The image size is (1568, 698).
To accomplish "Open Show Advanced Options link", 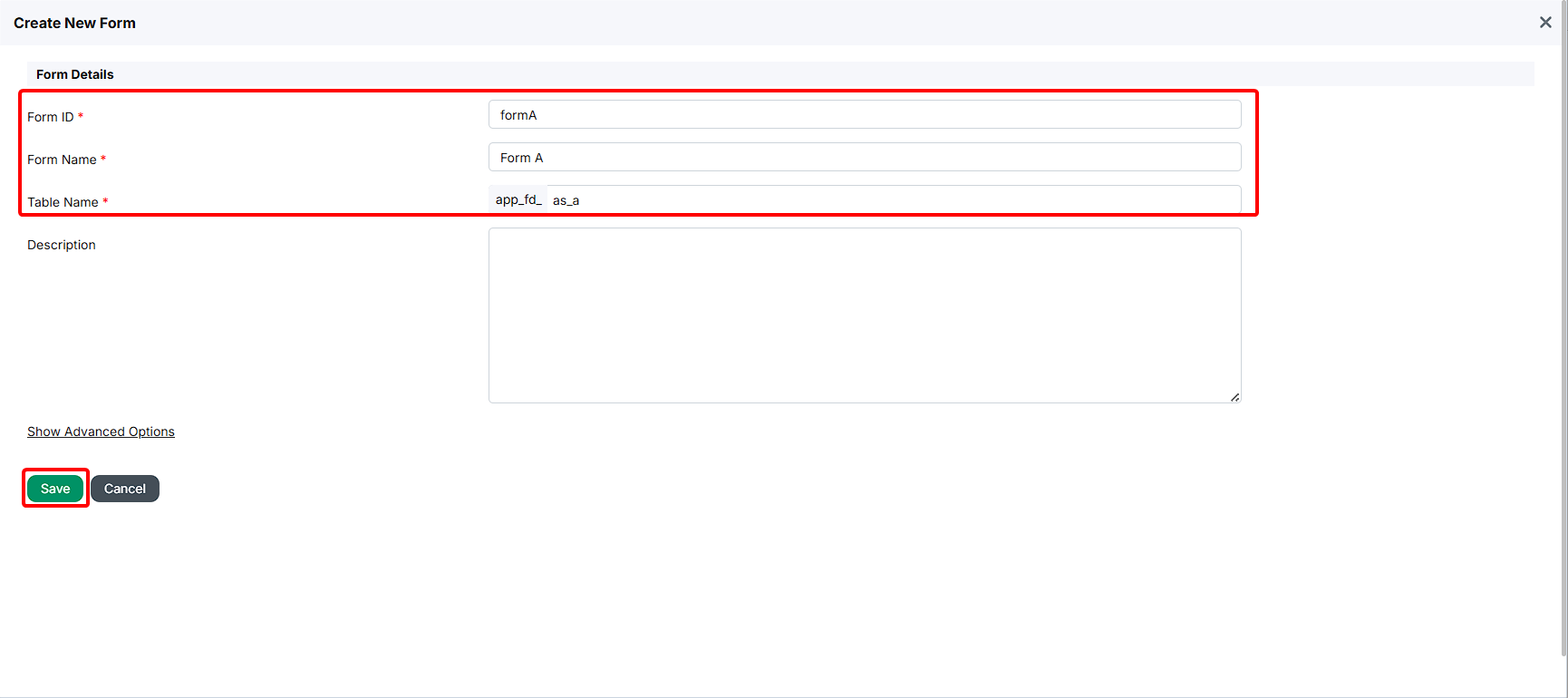I will pyautogui.click(x=101, y=431).
